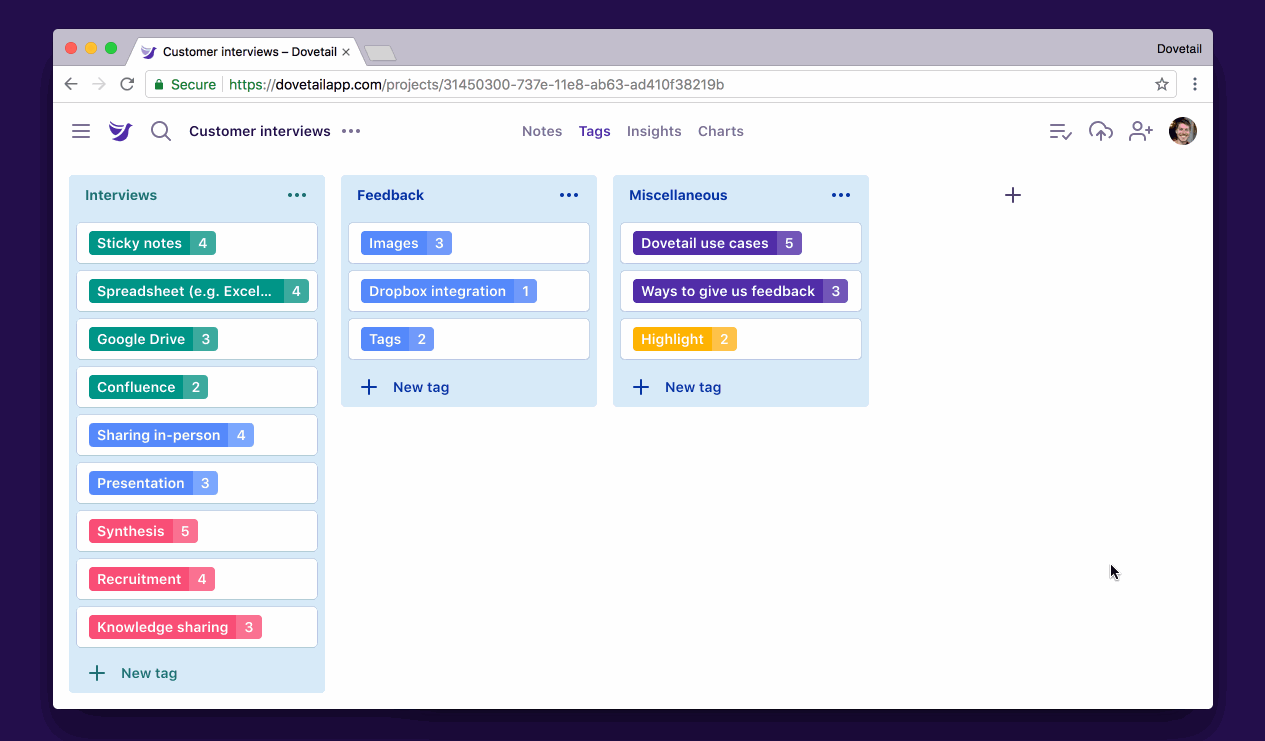Open Interviews column options menu
This screenshot has width=1265, height=741.
click(297, 195)
